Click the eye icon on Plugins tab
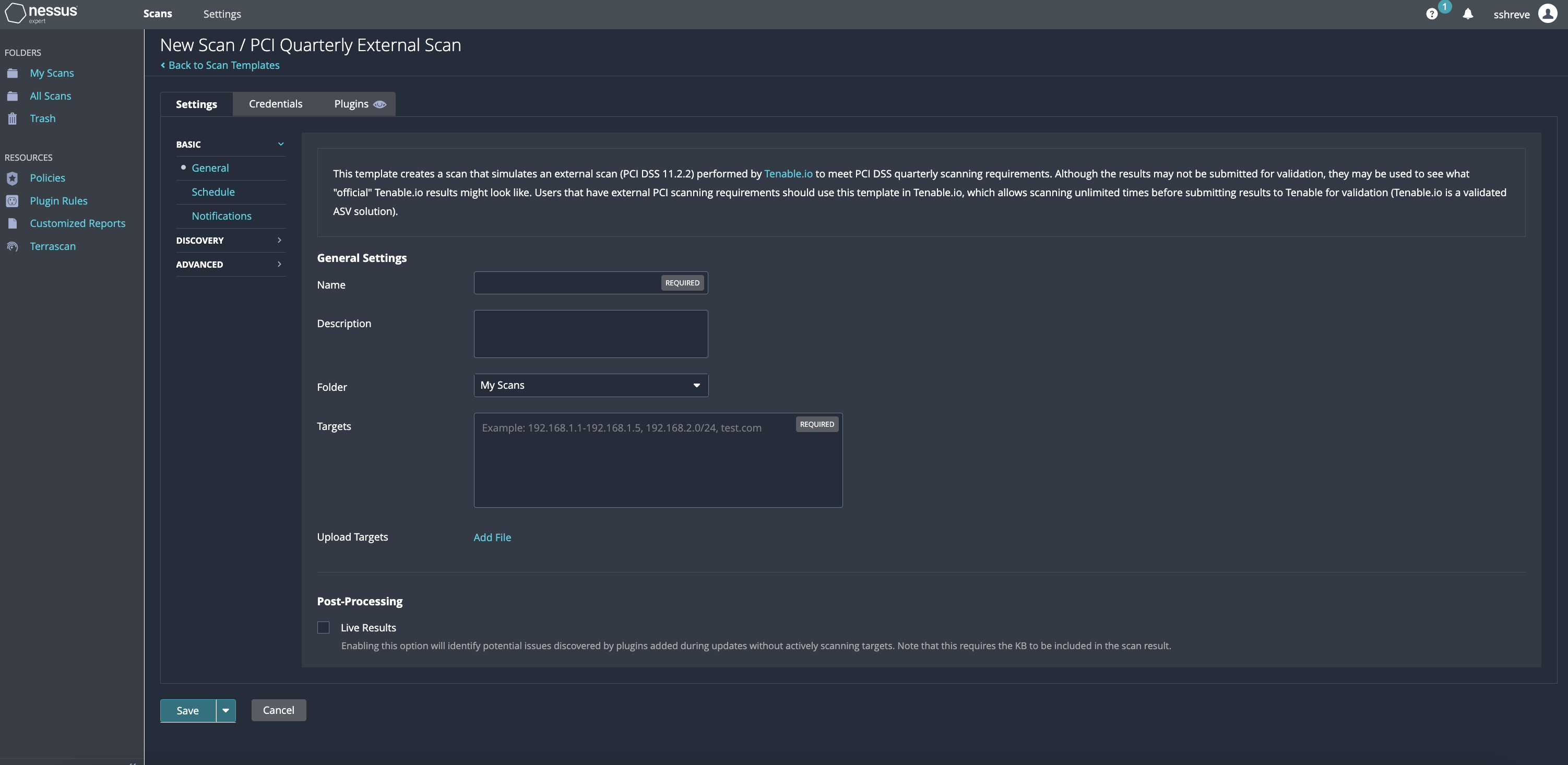 pos(379,104)
